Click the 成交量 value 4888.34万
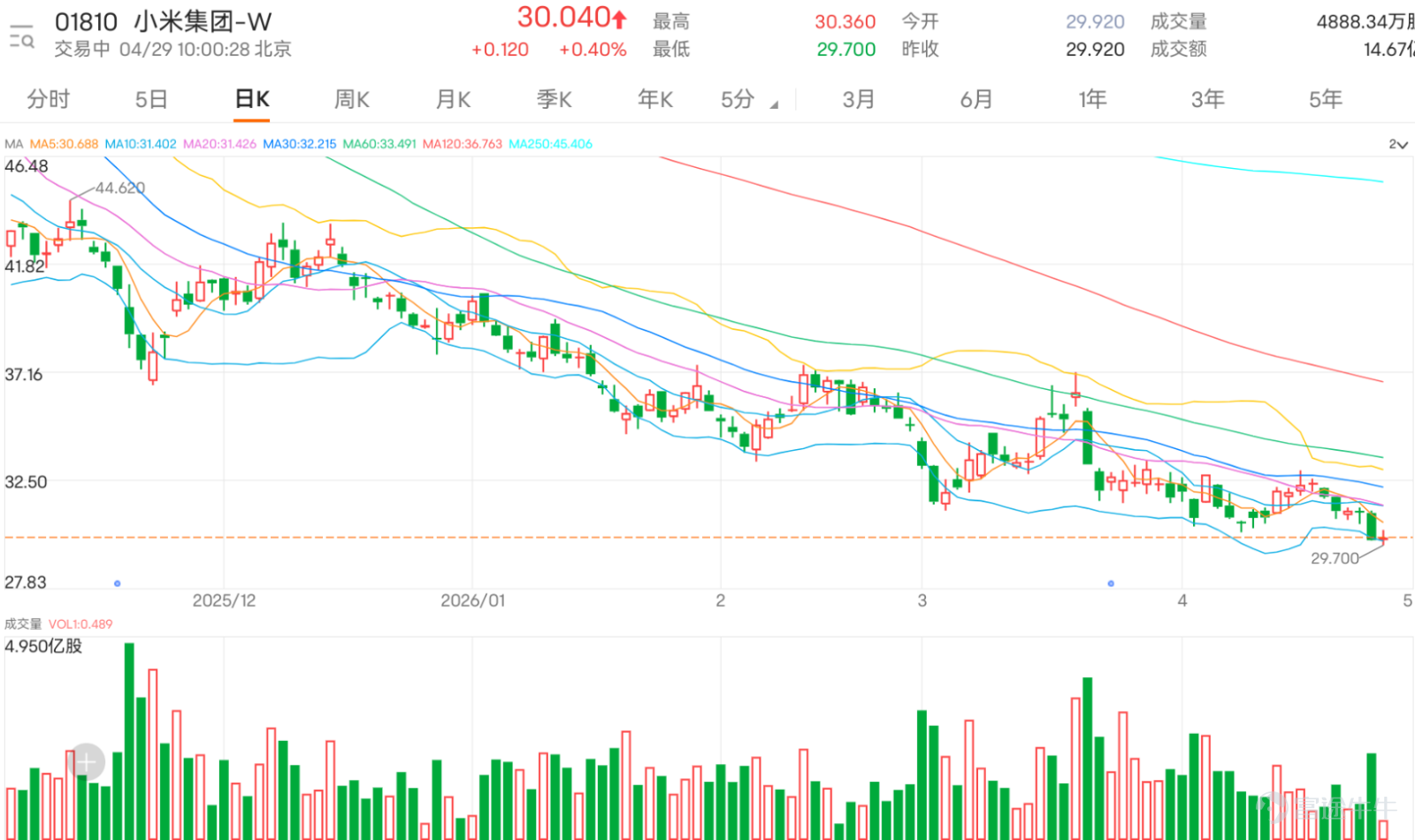The width and height of the screenshot is (1415, 840). (x=1365, y=21)
